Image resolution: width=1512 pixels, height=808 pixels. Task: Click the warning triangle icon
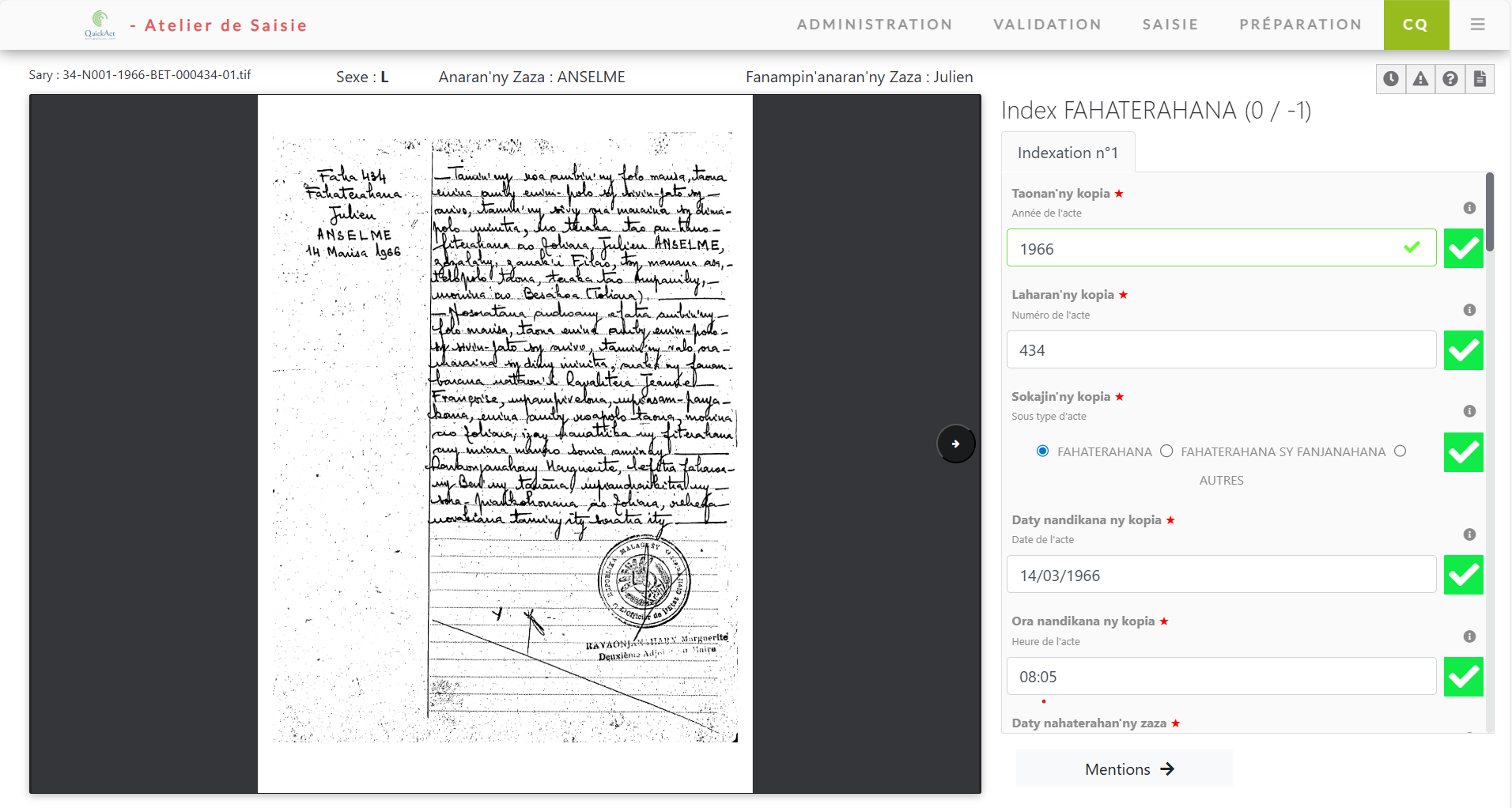(1421, 79)
